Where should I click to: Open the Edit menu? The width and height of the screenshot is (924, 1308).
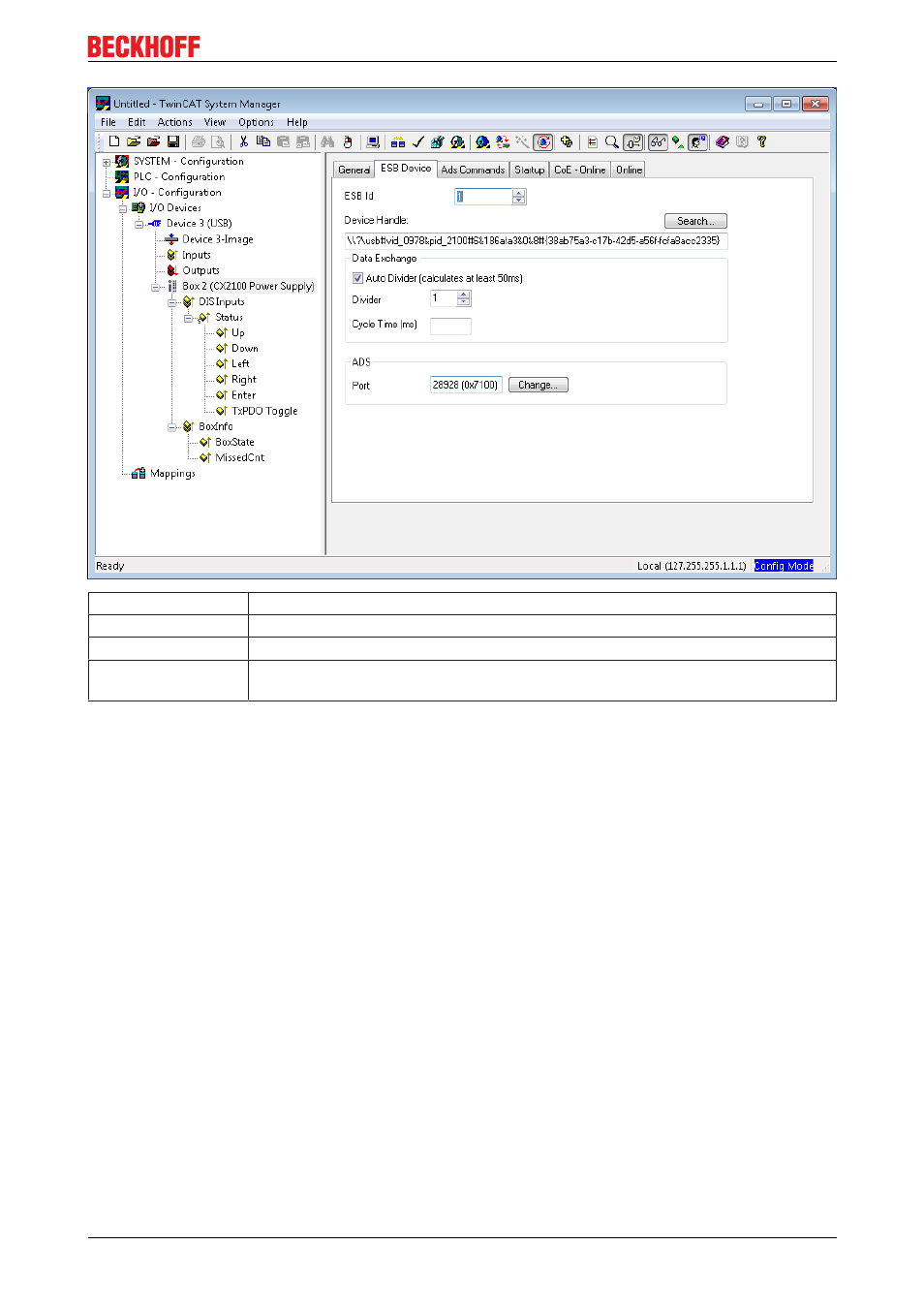click(137, 123)
